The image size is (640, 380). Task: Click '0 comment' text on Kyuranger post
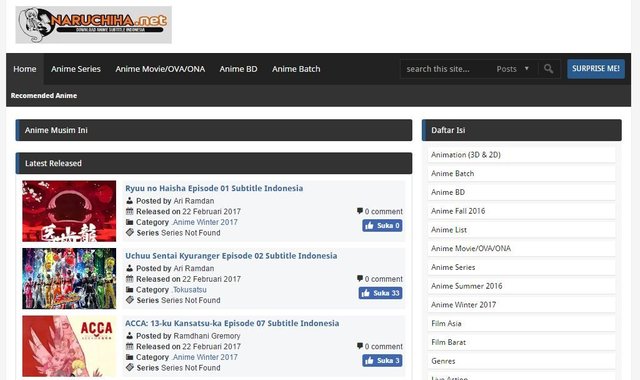383,279
